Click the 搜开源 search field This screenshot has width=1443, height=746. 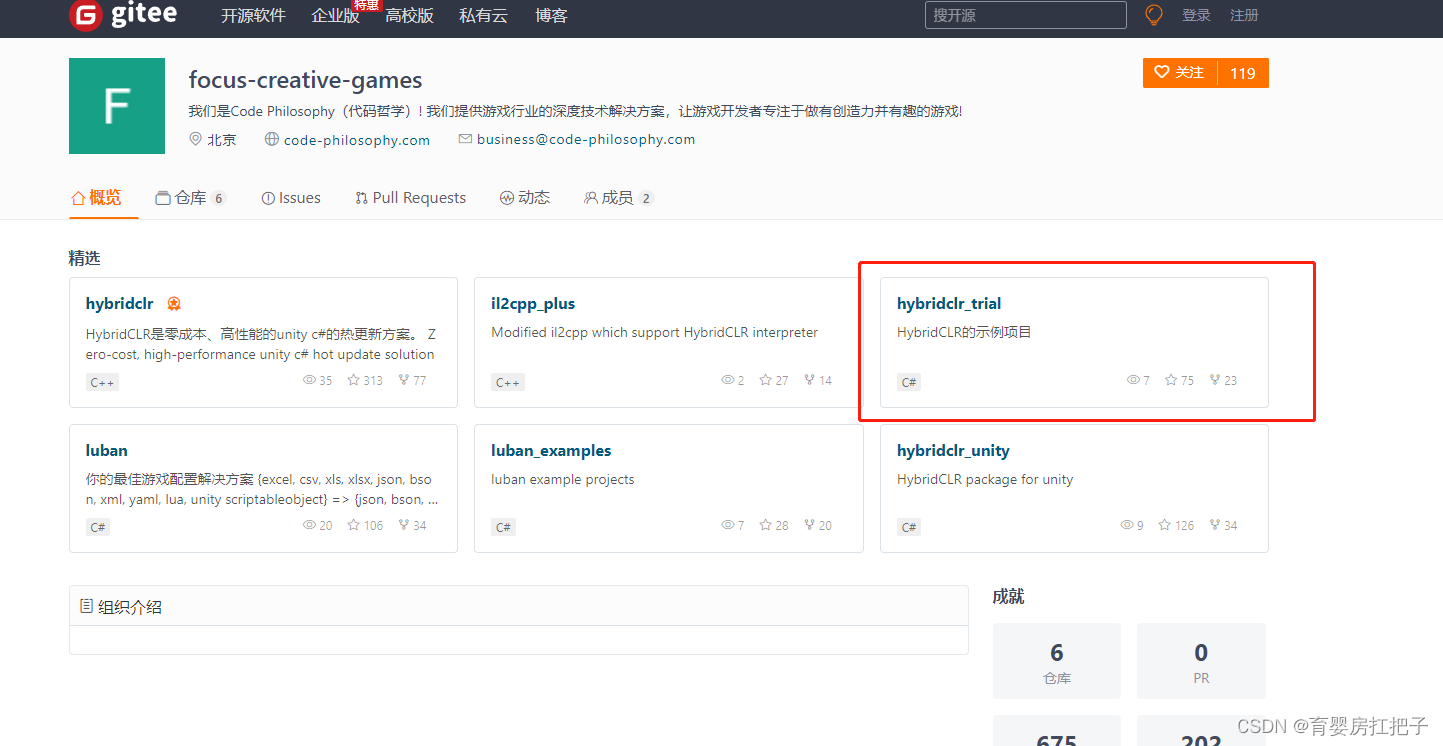pyautogui.click(x=1026, y=15)
